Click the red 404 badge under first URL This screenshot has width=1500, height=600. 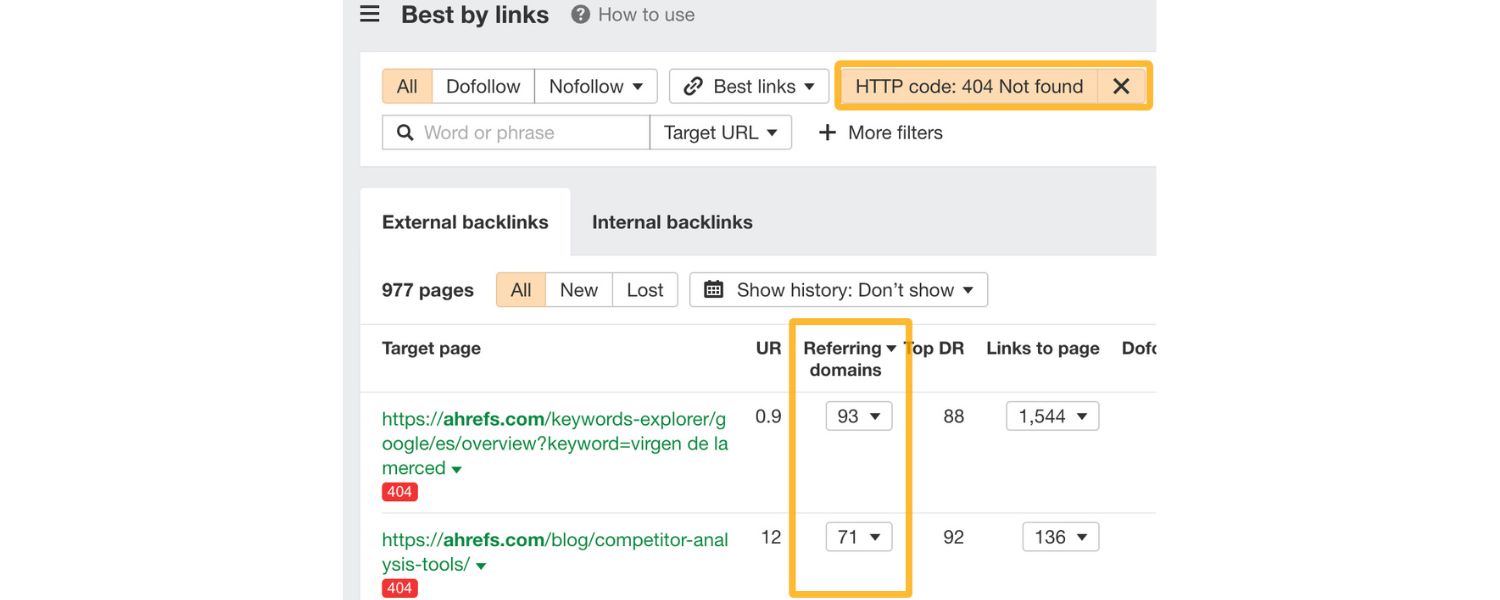coord(399,491)
